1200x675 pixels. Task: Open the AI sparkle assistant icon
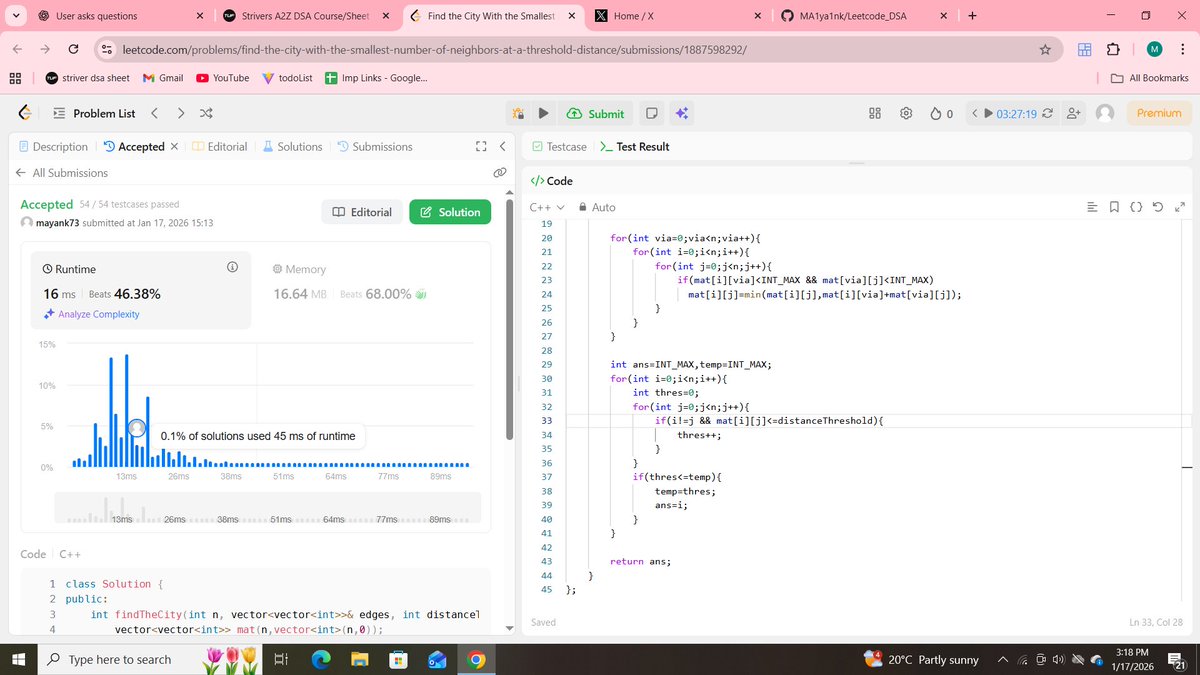click(681, 113)
